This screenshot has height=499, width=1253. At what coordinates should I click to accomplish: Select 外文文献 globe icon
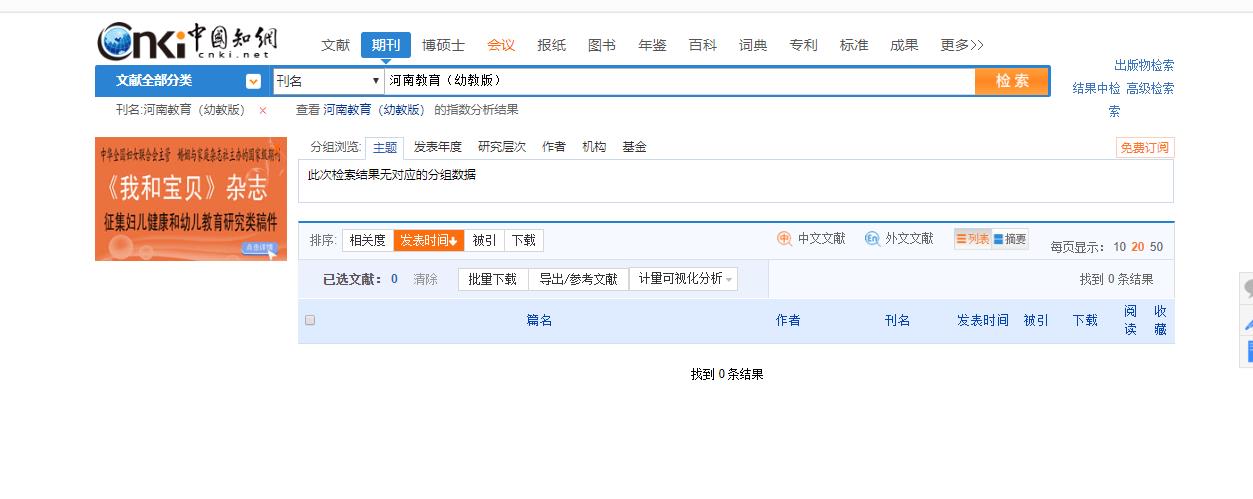tap(872, 239)
